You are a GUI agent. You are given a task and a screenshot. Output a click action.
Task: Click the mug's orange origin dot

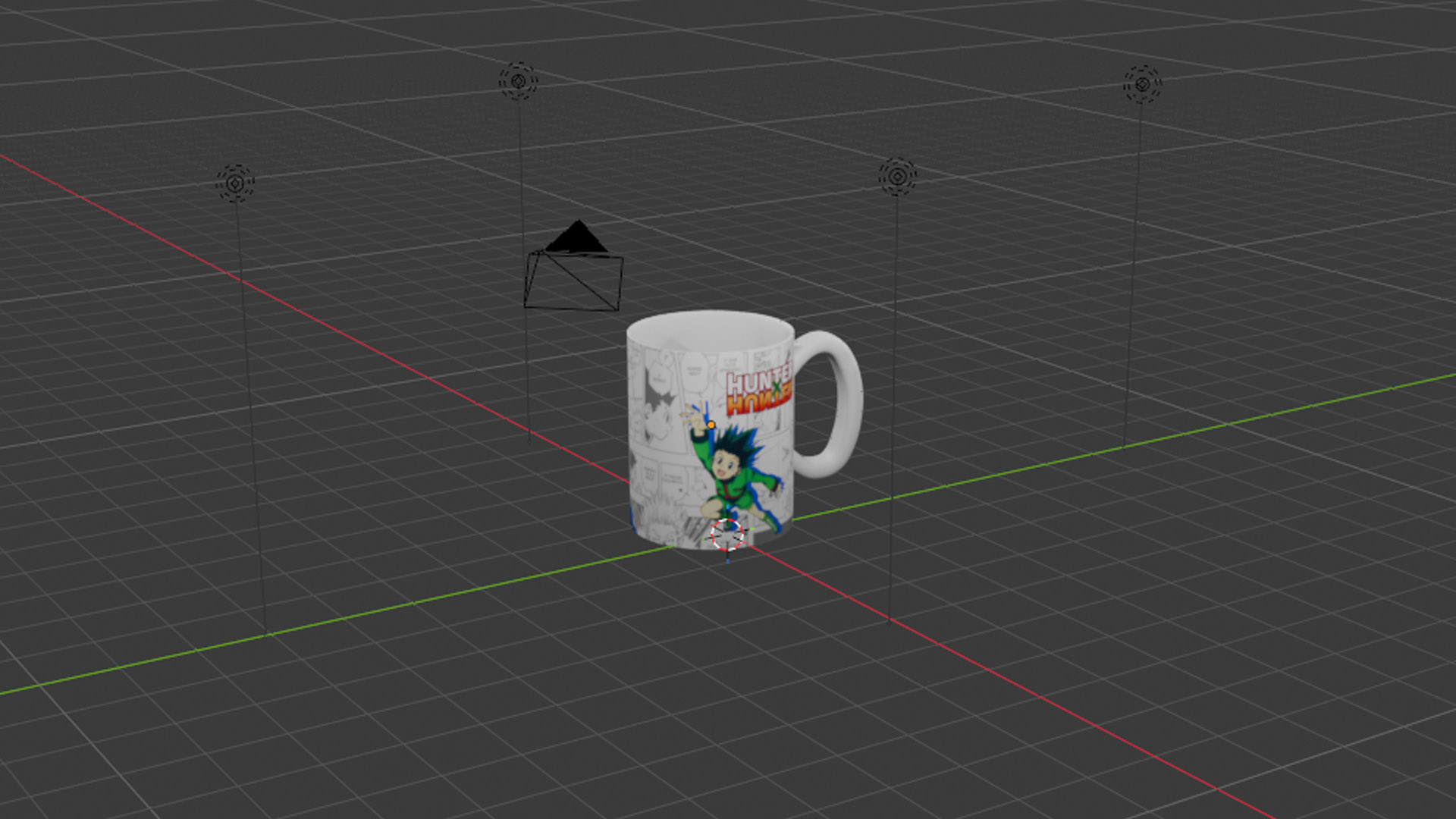(x=711, y=425)
